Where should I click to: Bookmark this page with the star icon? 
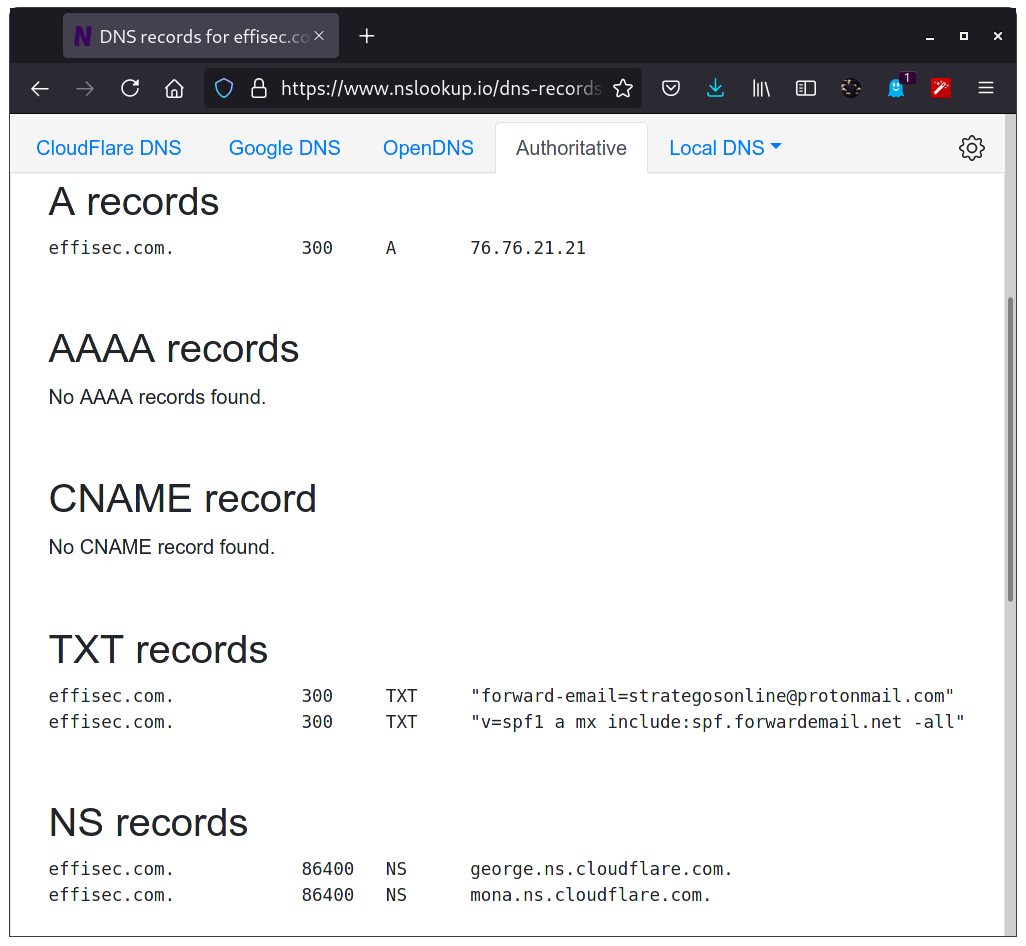[623, 88]
